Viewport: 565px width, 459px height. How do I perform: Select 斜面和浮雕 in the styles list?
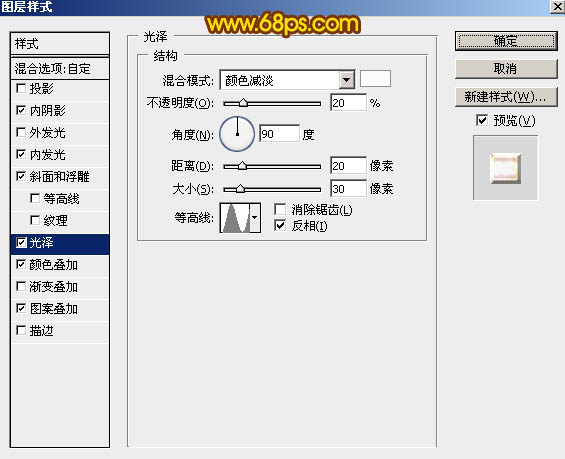(x=60, y=177)
